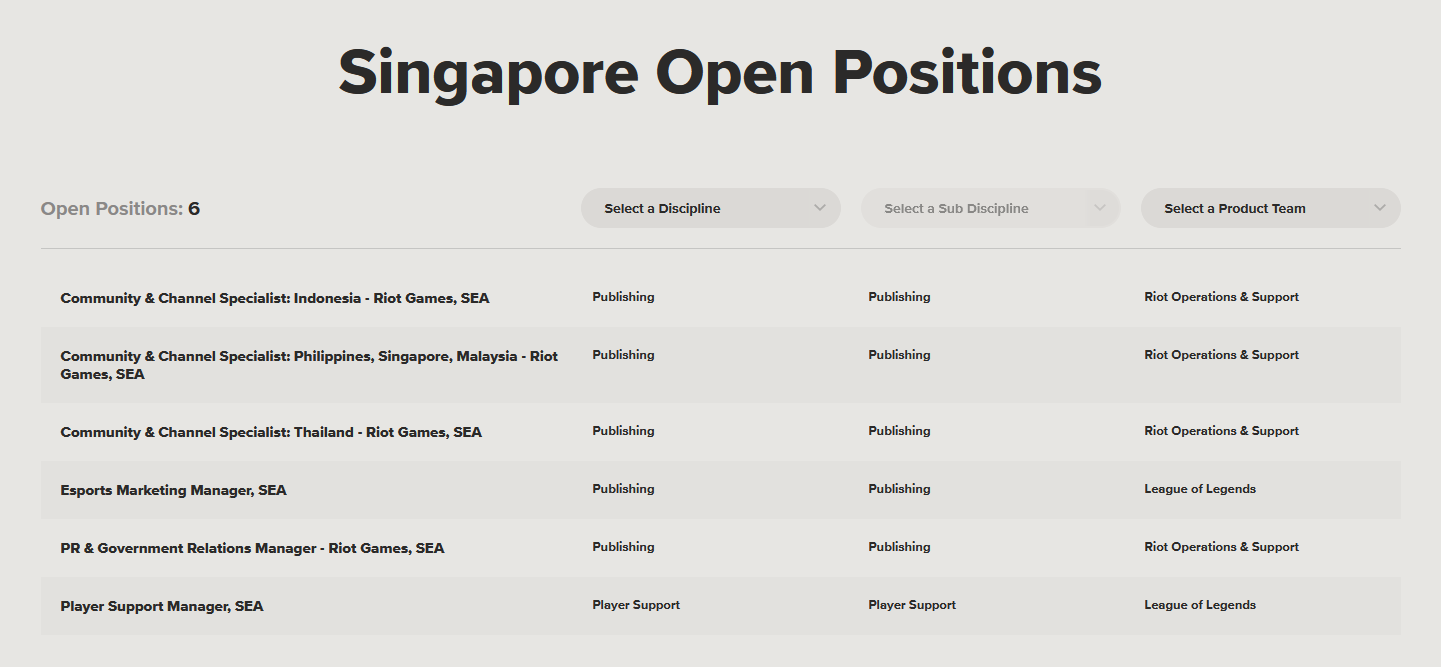Click "Riot Operations & Support" in the Thailand row
The image size is (1441, 667).
(1222, 431)
